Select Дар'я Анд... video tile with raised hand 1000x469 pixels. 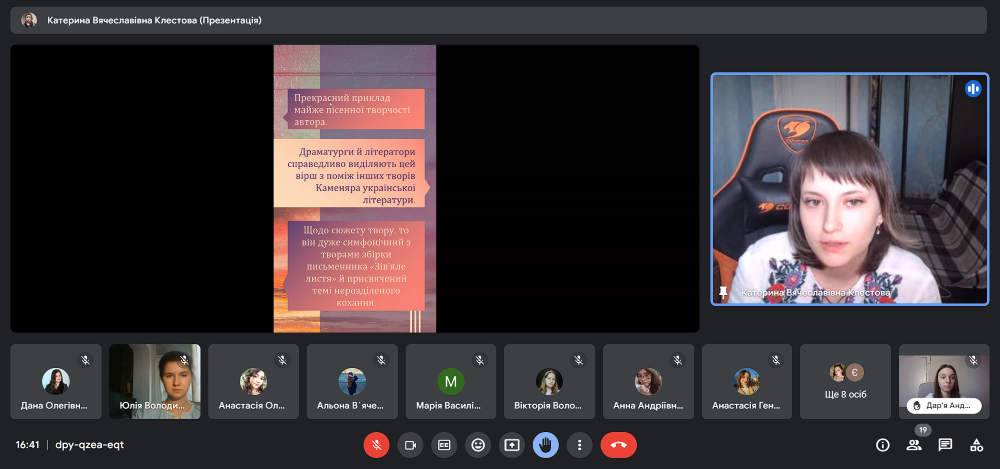click(944, 382)
